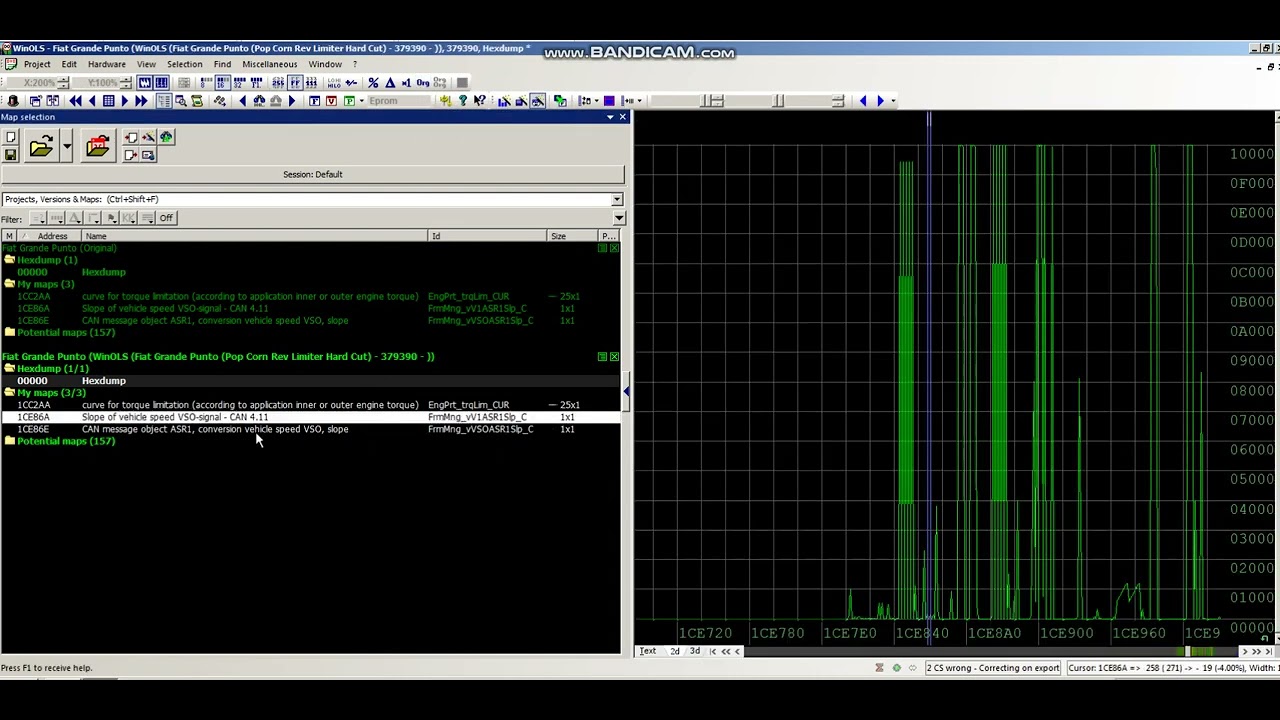Collapse the Hexdump (1/1) folder

point(9,369)
